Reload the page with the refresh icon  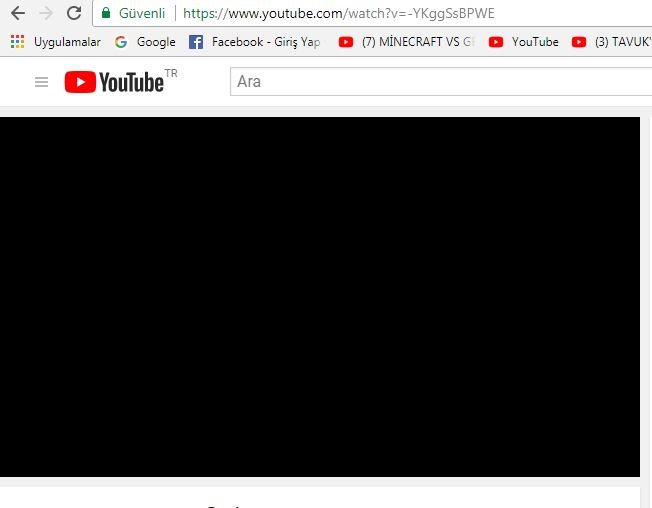point(74,13)
